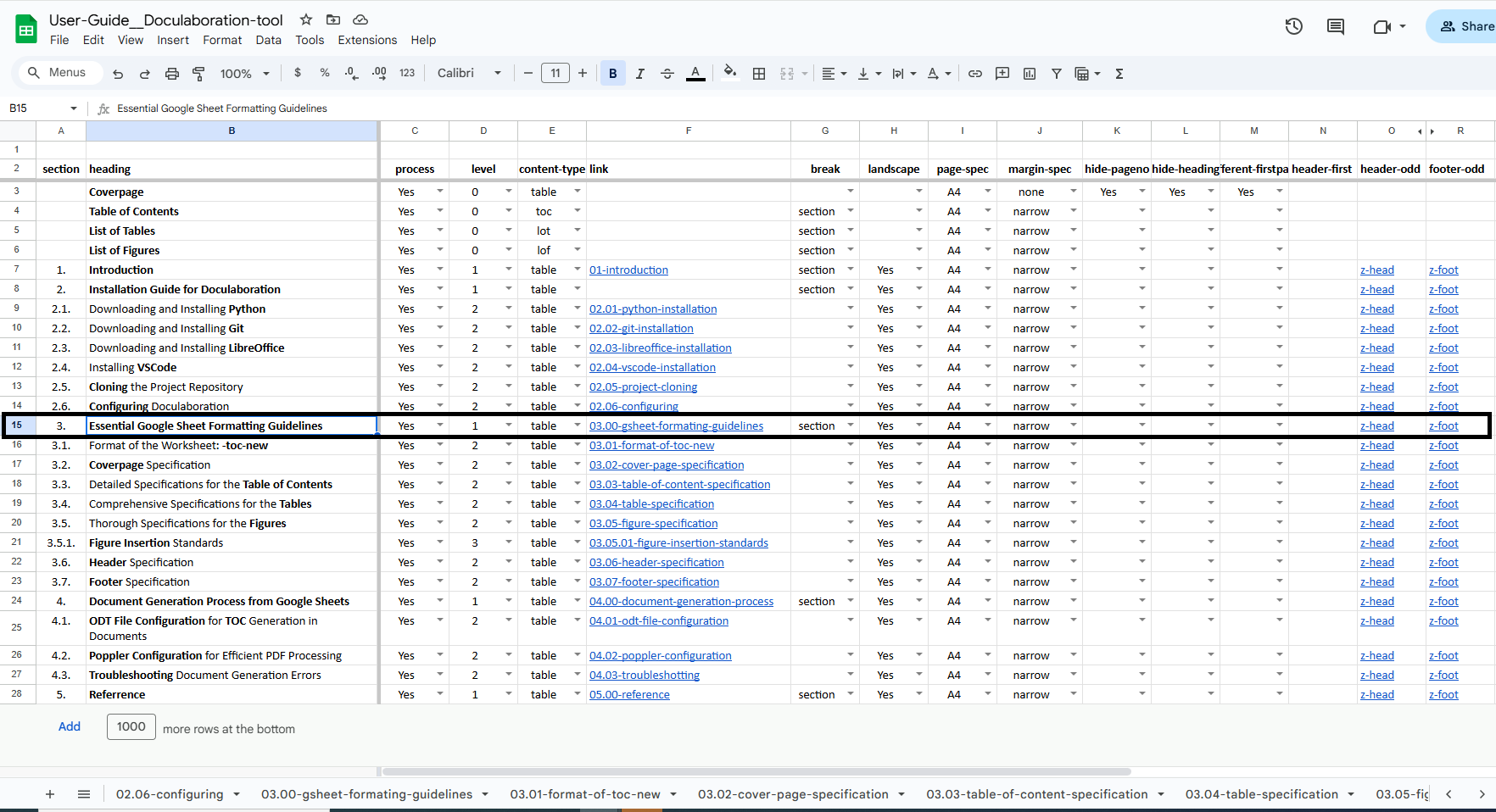The image size is (1496, 812).
Task: Click the Share button
Action: pos(1463,26)
